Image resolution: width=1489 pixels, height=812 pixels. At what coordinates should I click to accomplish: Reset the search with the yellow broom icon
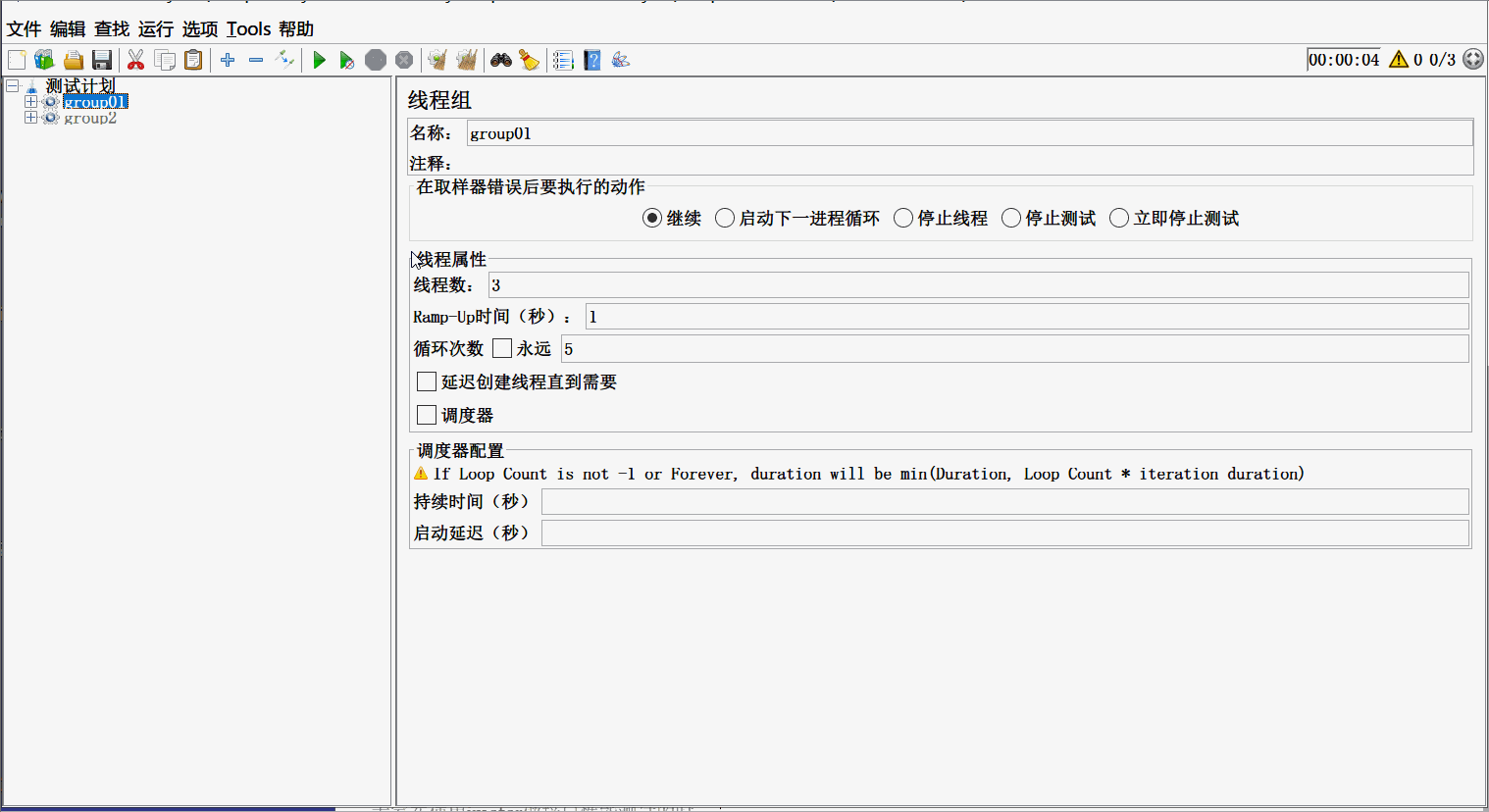tap(530, 60)
